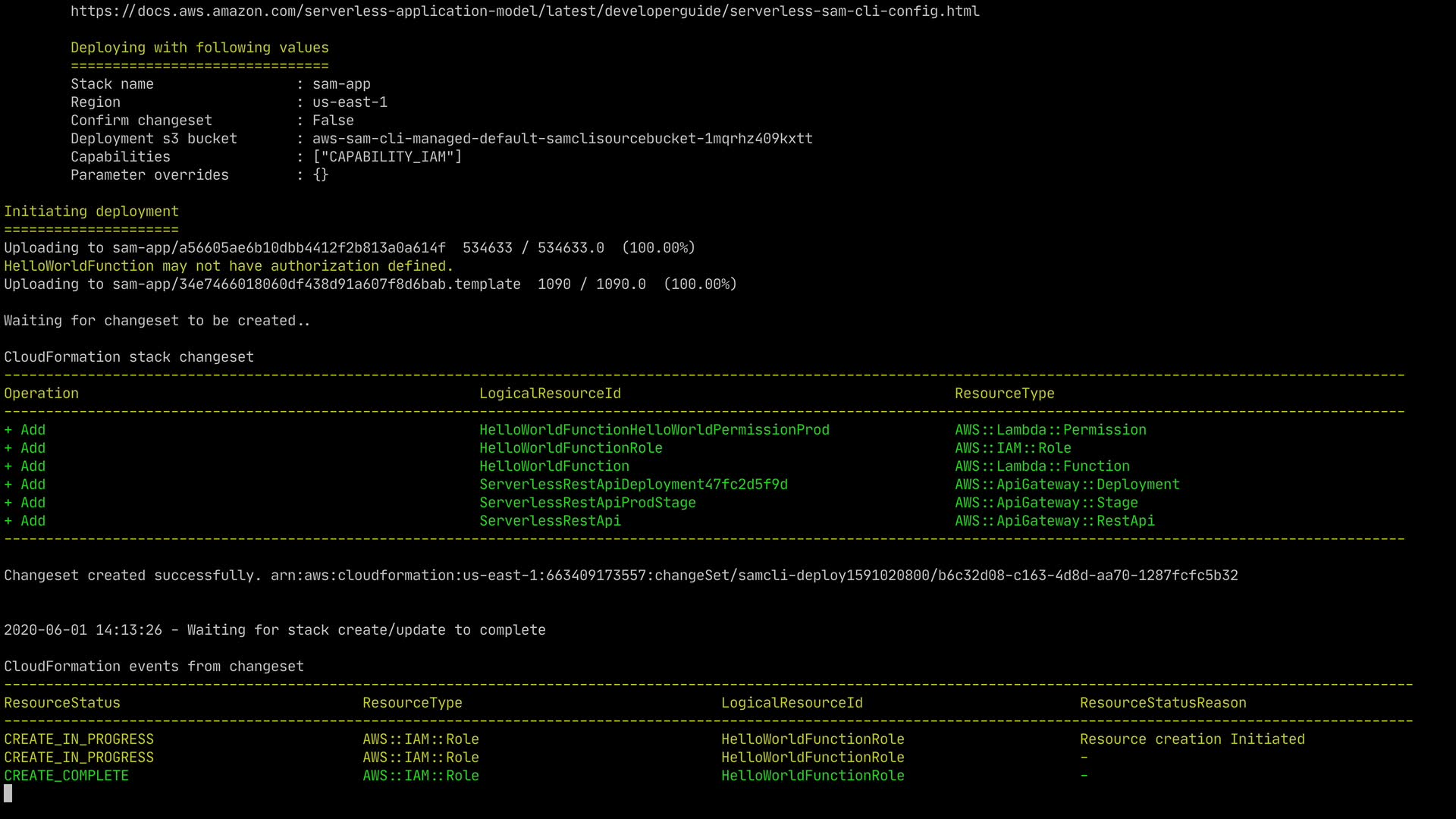
Task: Click the ResourceType header in changeset table
Action: tap(1004, 394)
